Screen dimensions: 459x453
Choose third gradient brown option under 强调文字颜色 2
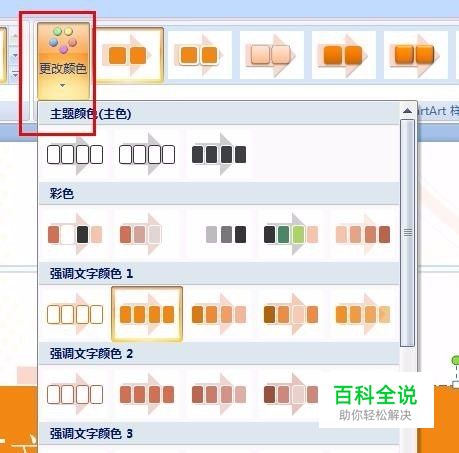click(219, 394)
